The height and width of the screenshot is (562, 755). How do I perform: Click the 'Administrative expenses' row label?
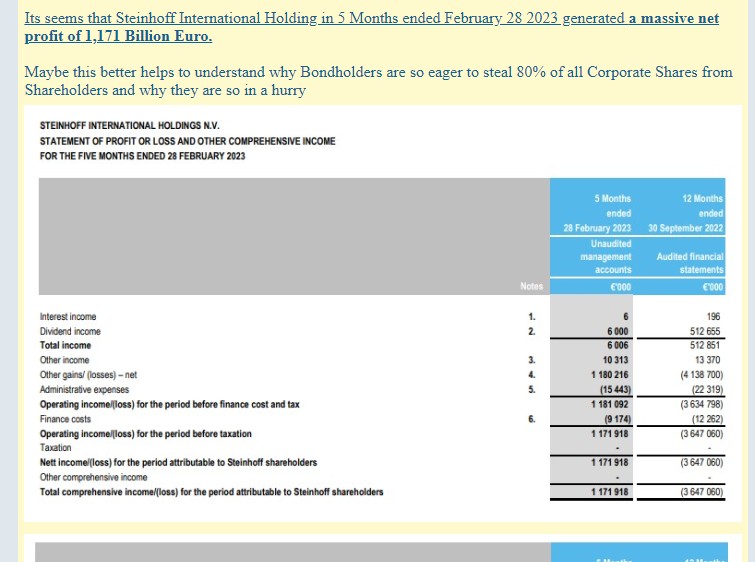click(84, 389)
